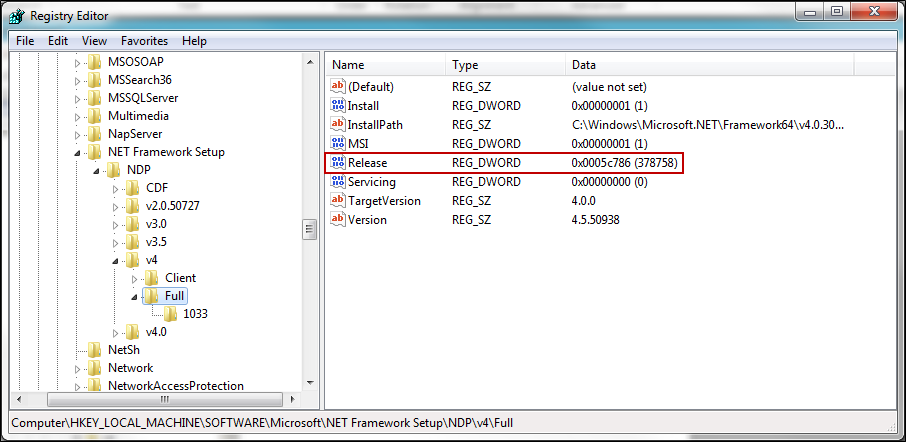Open the File menu
Screen dimensions: 906x442
[x=25, y=41]
